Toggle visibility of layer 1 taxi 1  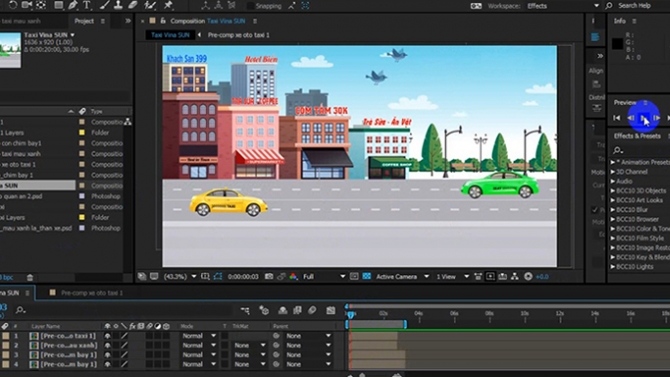coord(107,336)
